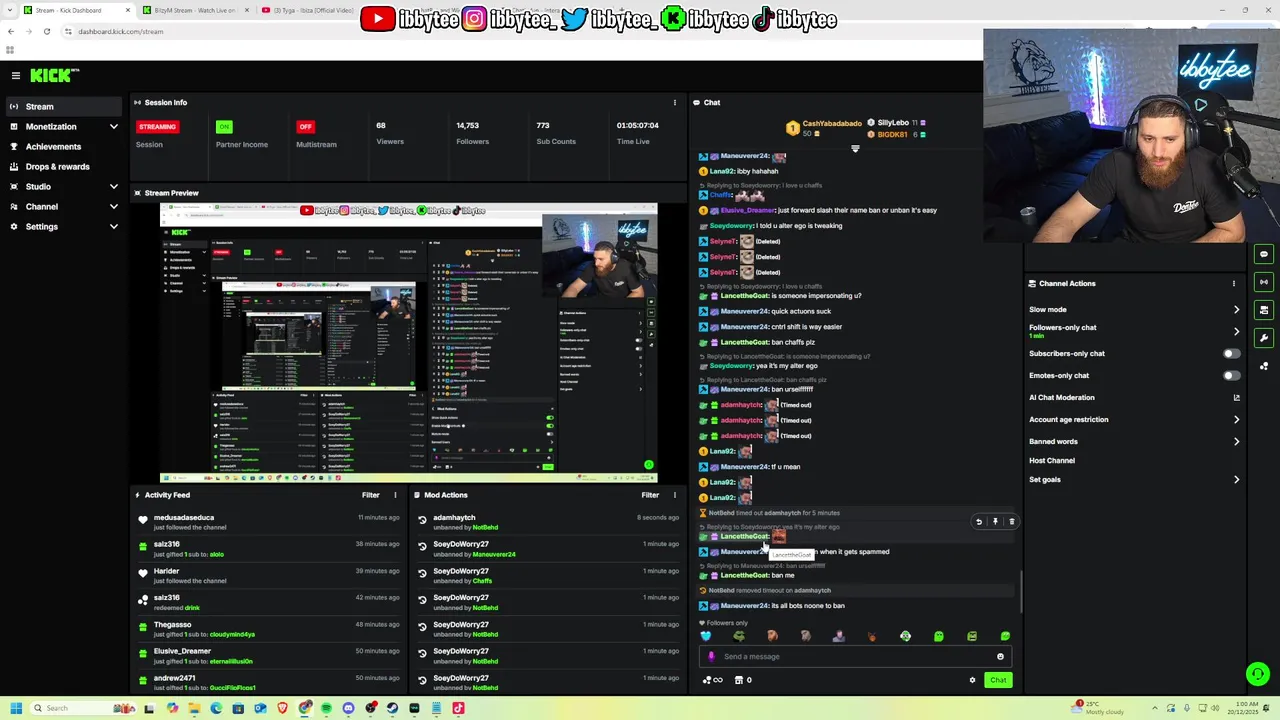Viewport: 1280px width, 720px height.
Task: Open Spotify from the taskbar
Action: click(x=326, y=708)
